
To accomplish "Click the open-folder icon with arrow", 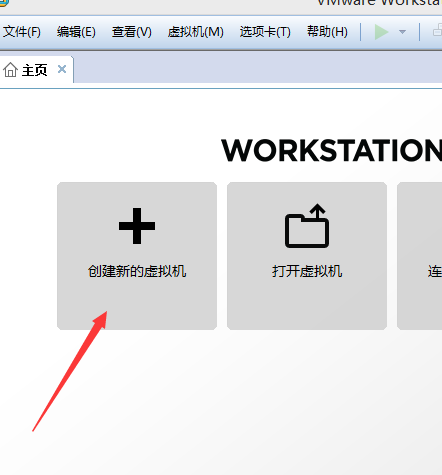I will coord(307,226).
